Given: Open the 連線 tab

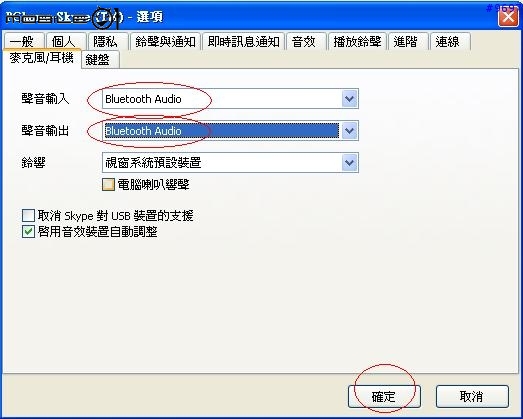Looking at the screenshot, I should pyautogui.click(x=450, y=41).
